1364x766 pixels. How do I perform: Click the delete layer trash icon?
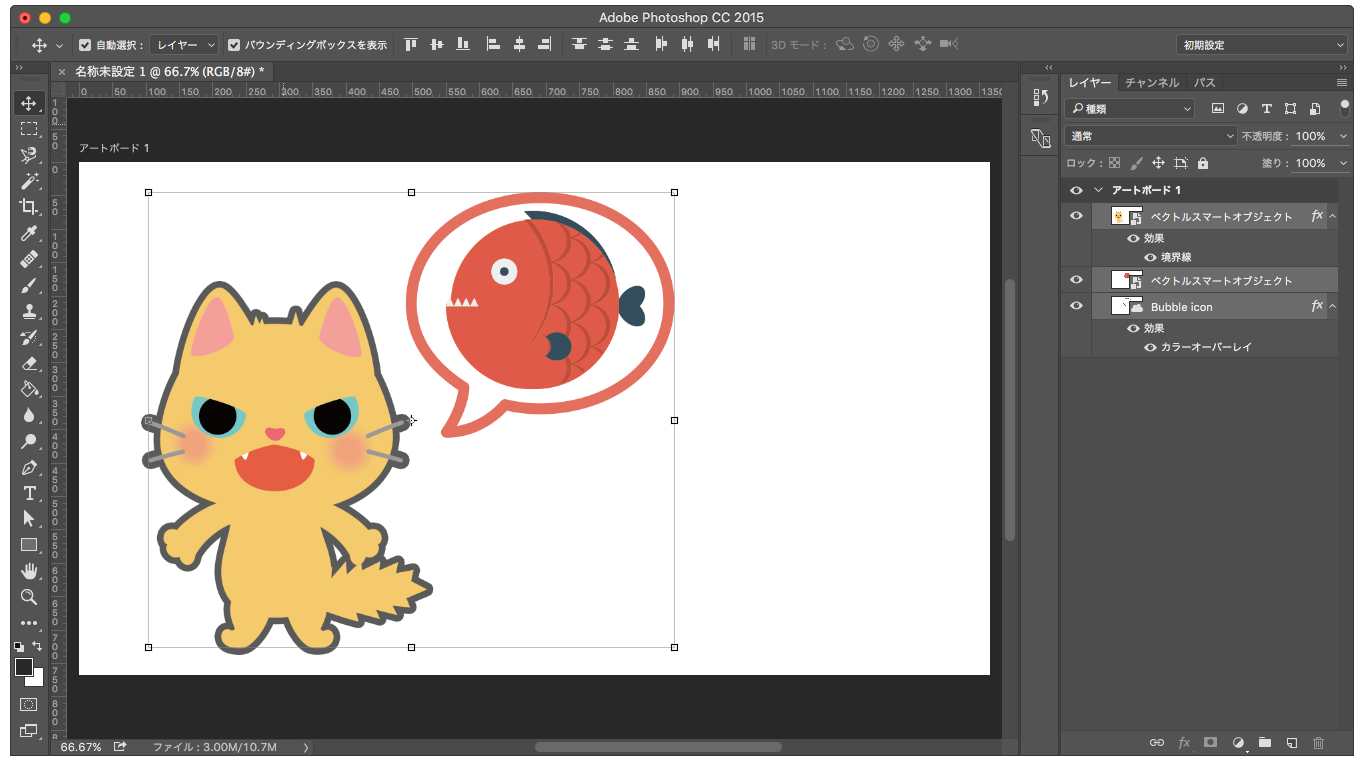click(x=1318, y=743)
